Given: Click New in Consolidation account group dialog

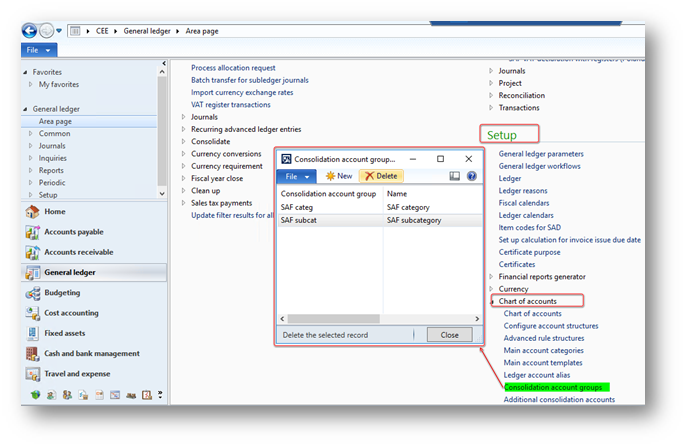Looking at the screenshot, I should pos(339,176).
